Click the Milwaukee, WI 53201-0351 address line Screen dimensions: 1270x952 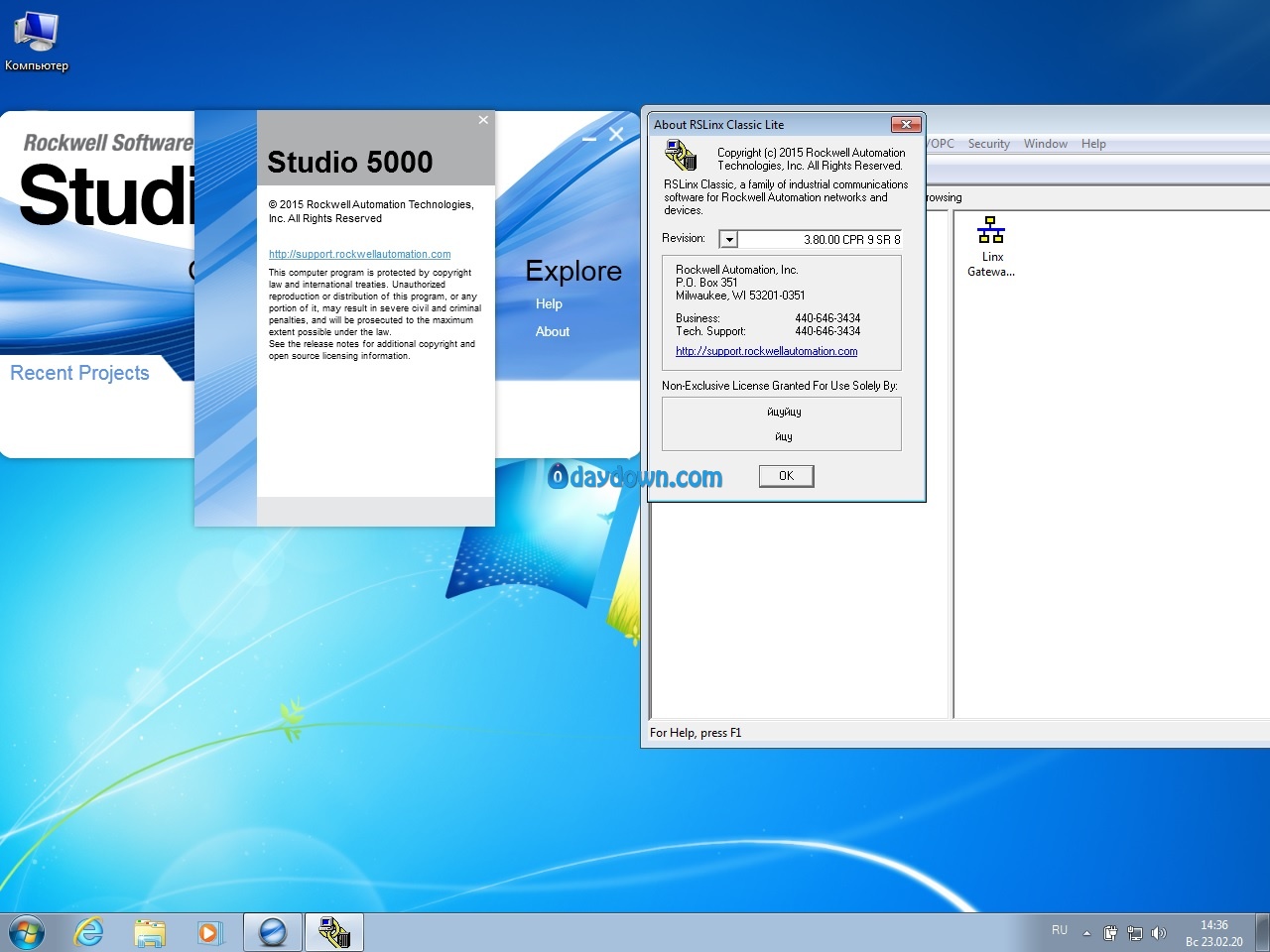click(x=740, y=296)
